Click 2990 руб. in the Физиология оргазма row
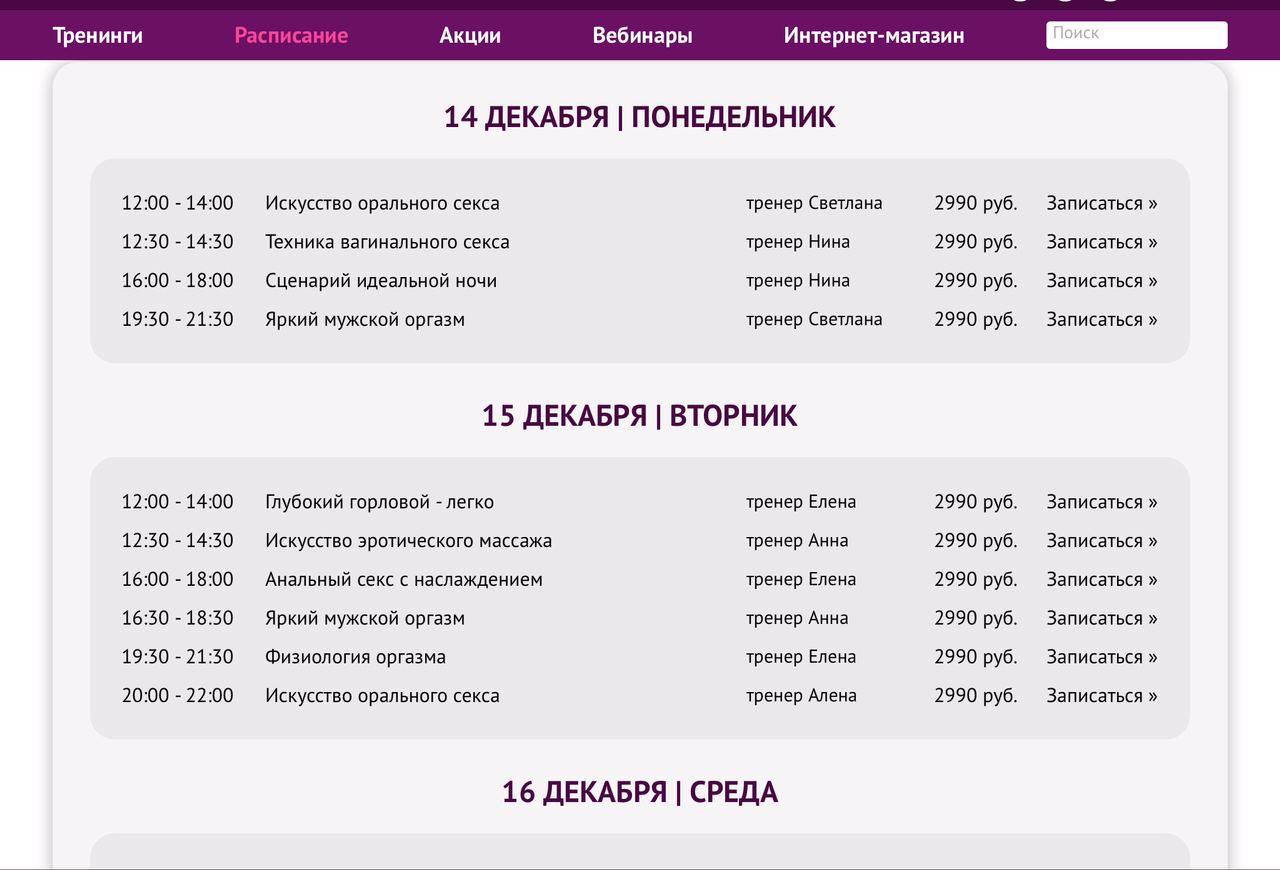The height and width of the screenshot is (870, 1280). click(976, 657)
